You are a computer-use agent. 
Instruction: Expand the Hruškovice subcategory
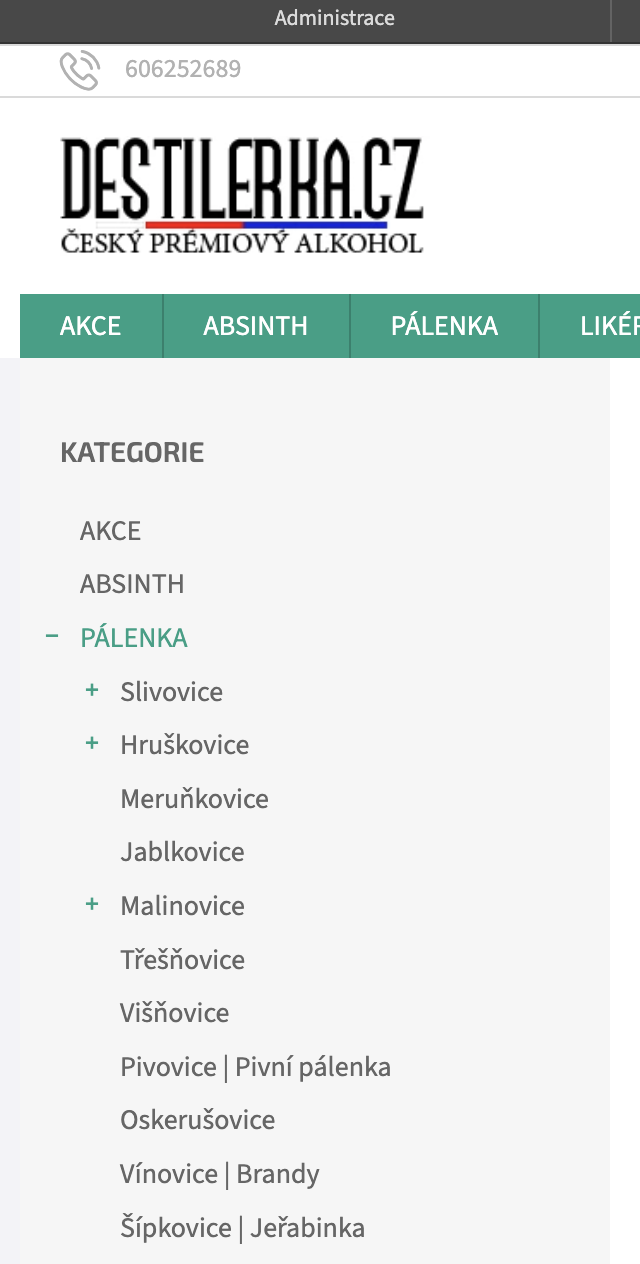pyautogui.click(x=92, y=743)
